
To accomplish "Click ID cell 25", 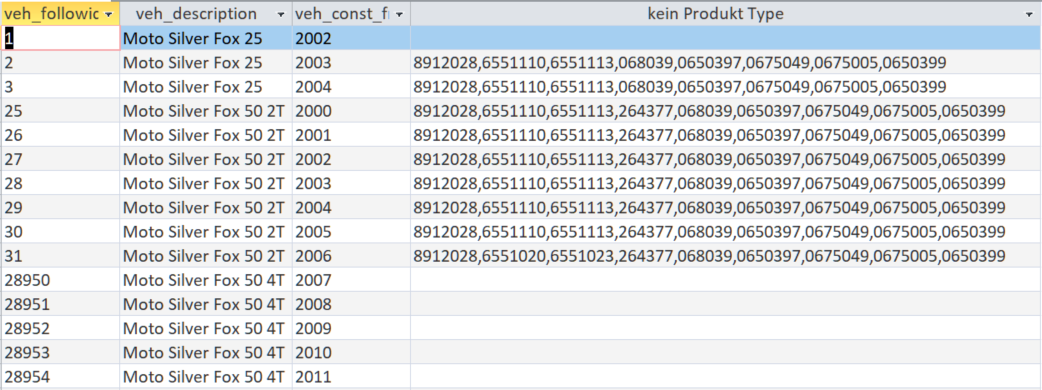I will coord(60,111).
